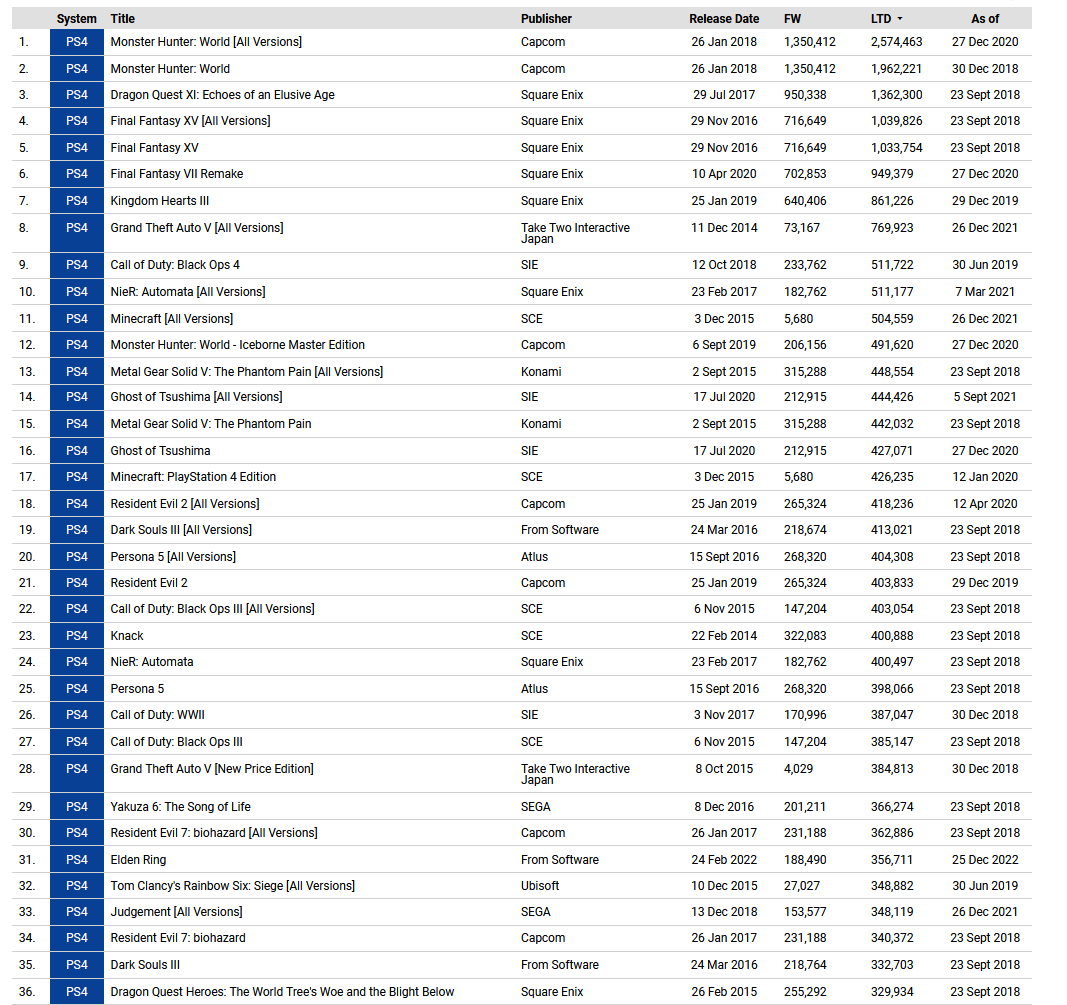Click the LTD sort arrow icon
Screen dimensions: 1067x1005
(x=900, y=19)
